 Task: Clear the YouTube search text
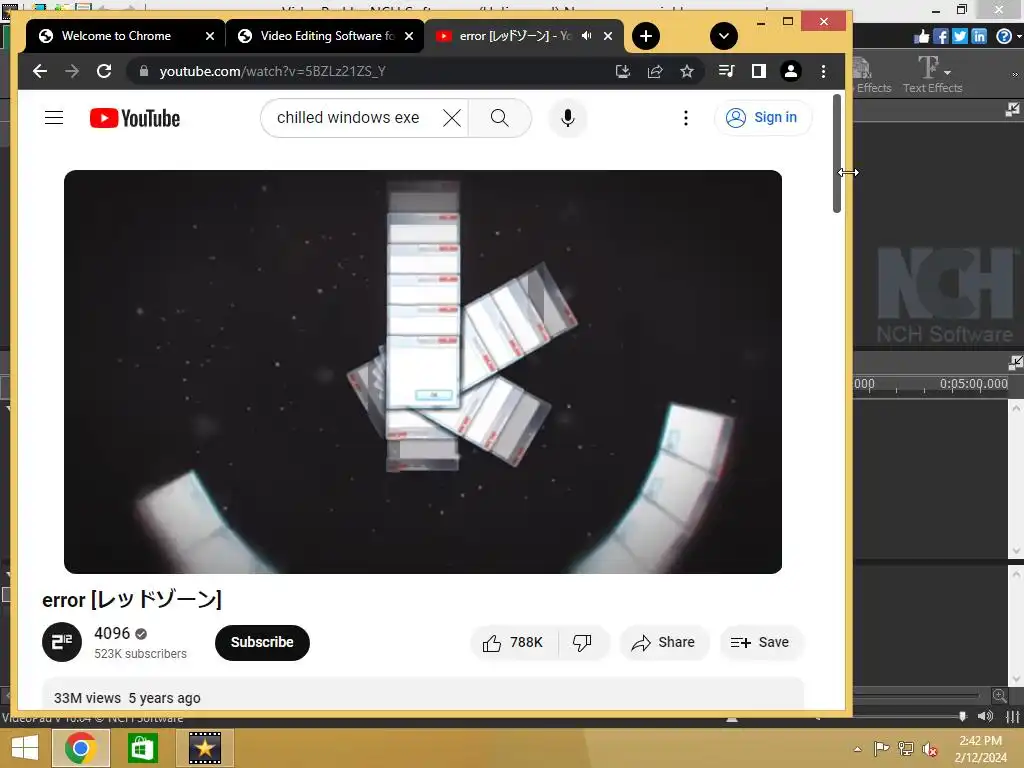[x=451, y=118]
